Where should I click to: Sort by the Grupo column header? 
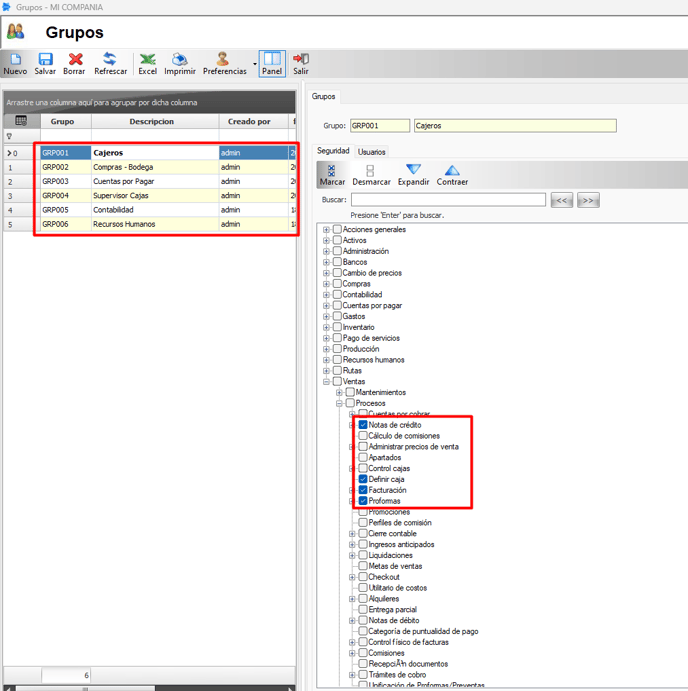pos(66,121)
